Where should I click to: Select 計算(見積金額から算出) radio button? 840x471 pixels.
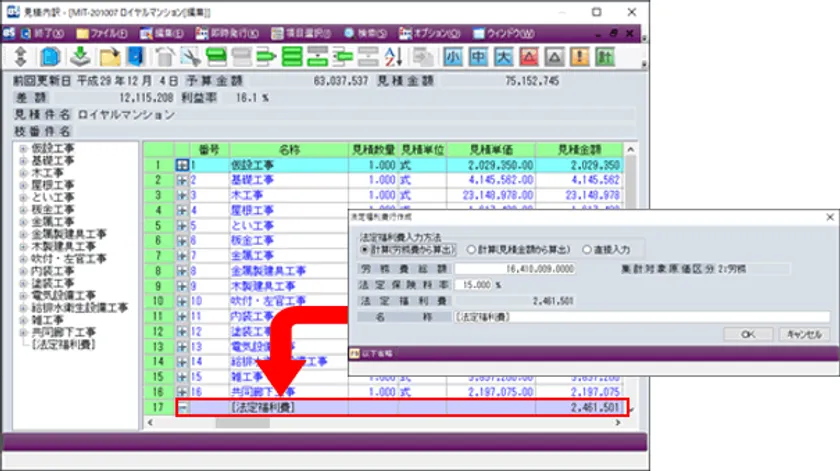pyautogui.click(x=471, y=249)
